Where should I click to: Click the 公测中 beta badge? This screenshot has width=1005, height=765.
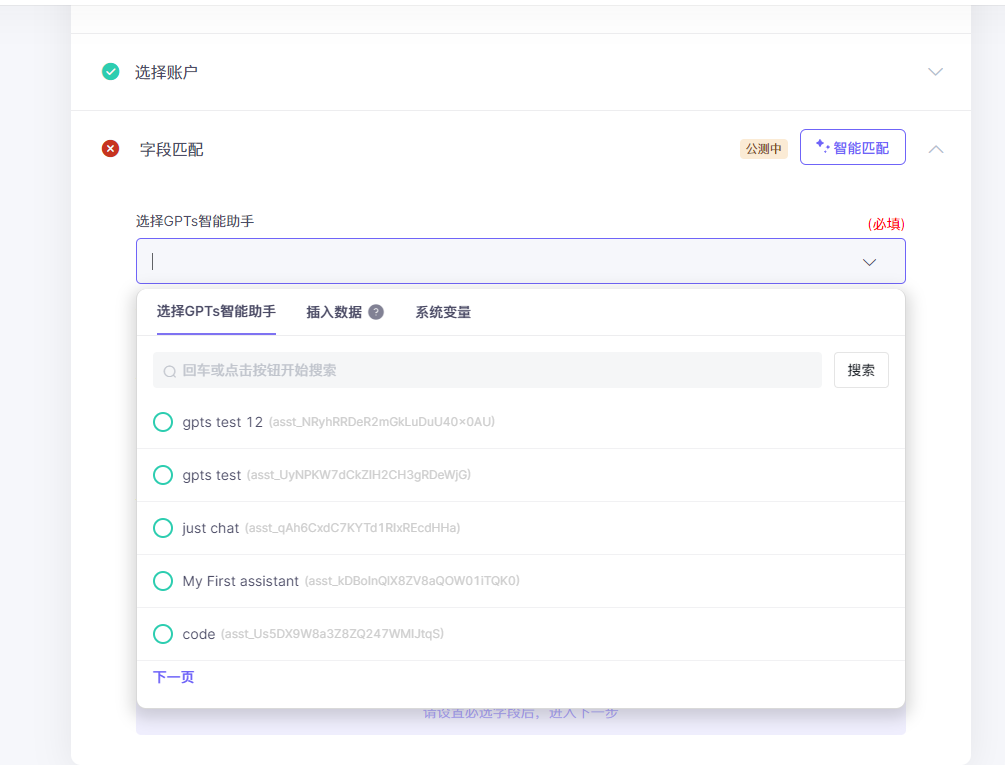[x=764, y=149]
